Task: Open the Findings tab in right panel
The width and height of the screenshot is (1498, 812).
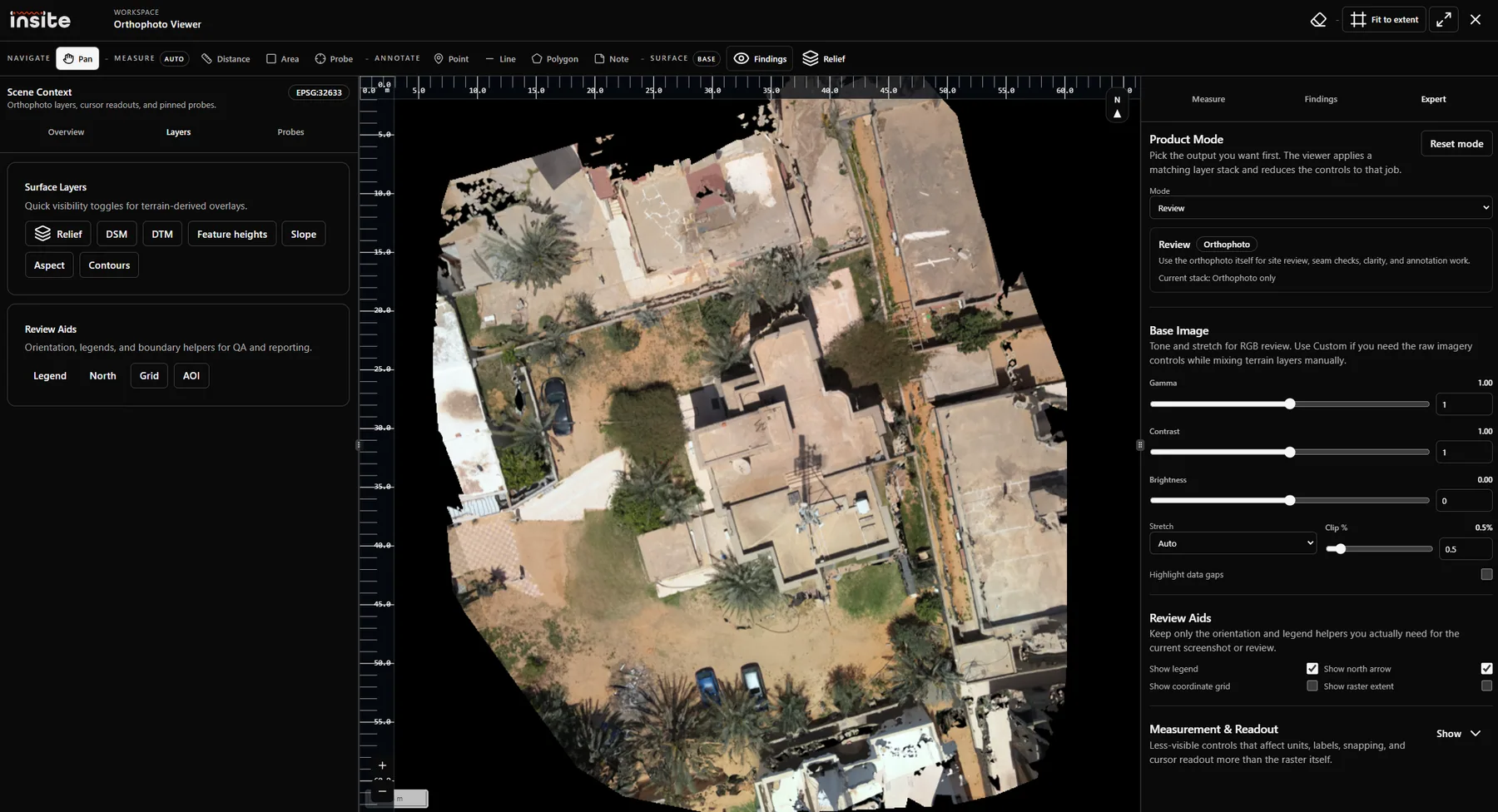Action: (x=1321, y=99)
